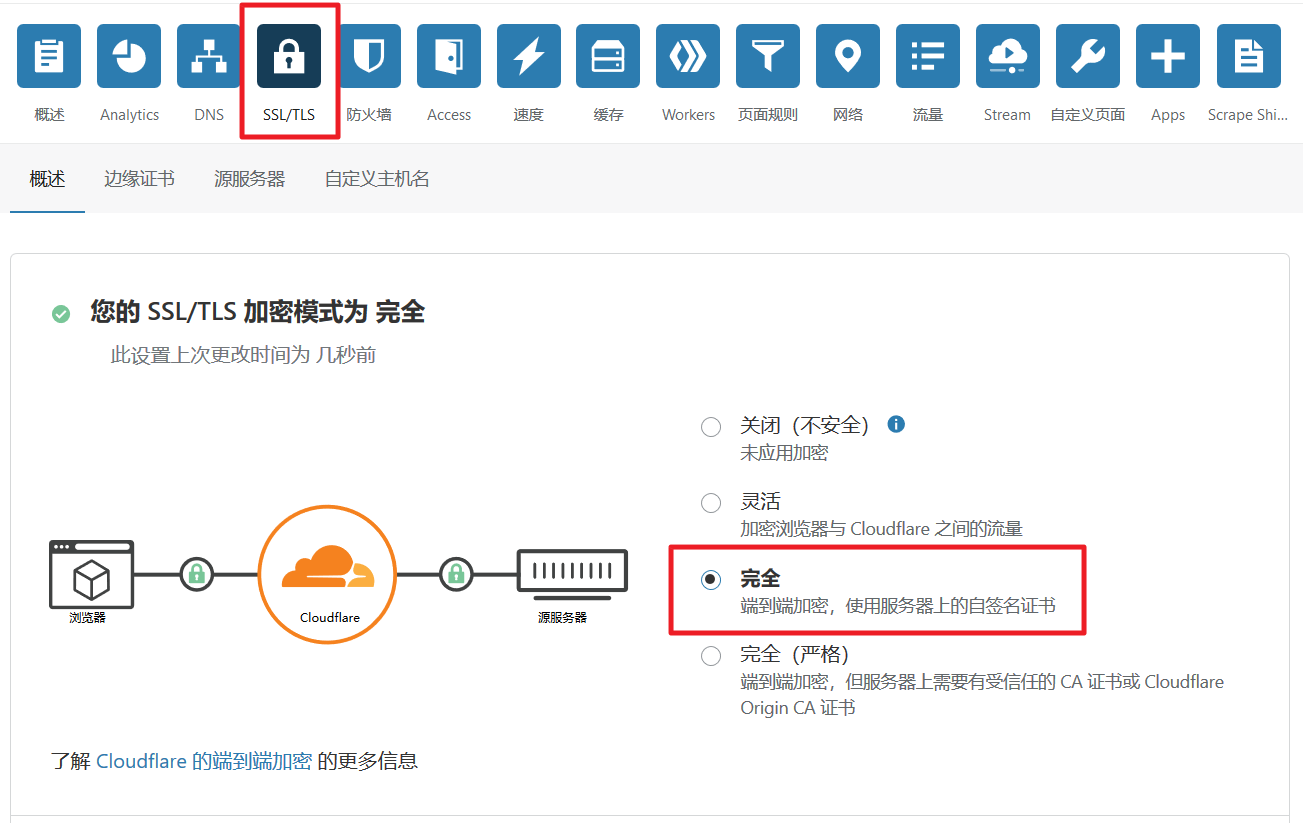Switch to the 自定义主机名 tab
The height and width of the screenshot is (823, 1303).
tap(377, 179)
